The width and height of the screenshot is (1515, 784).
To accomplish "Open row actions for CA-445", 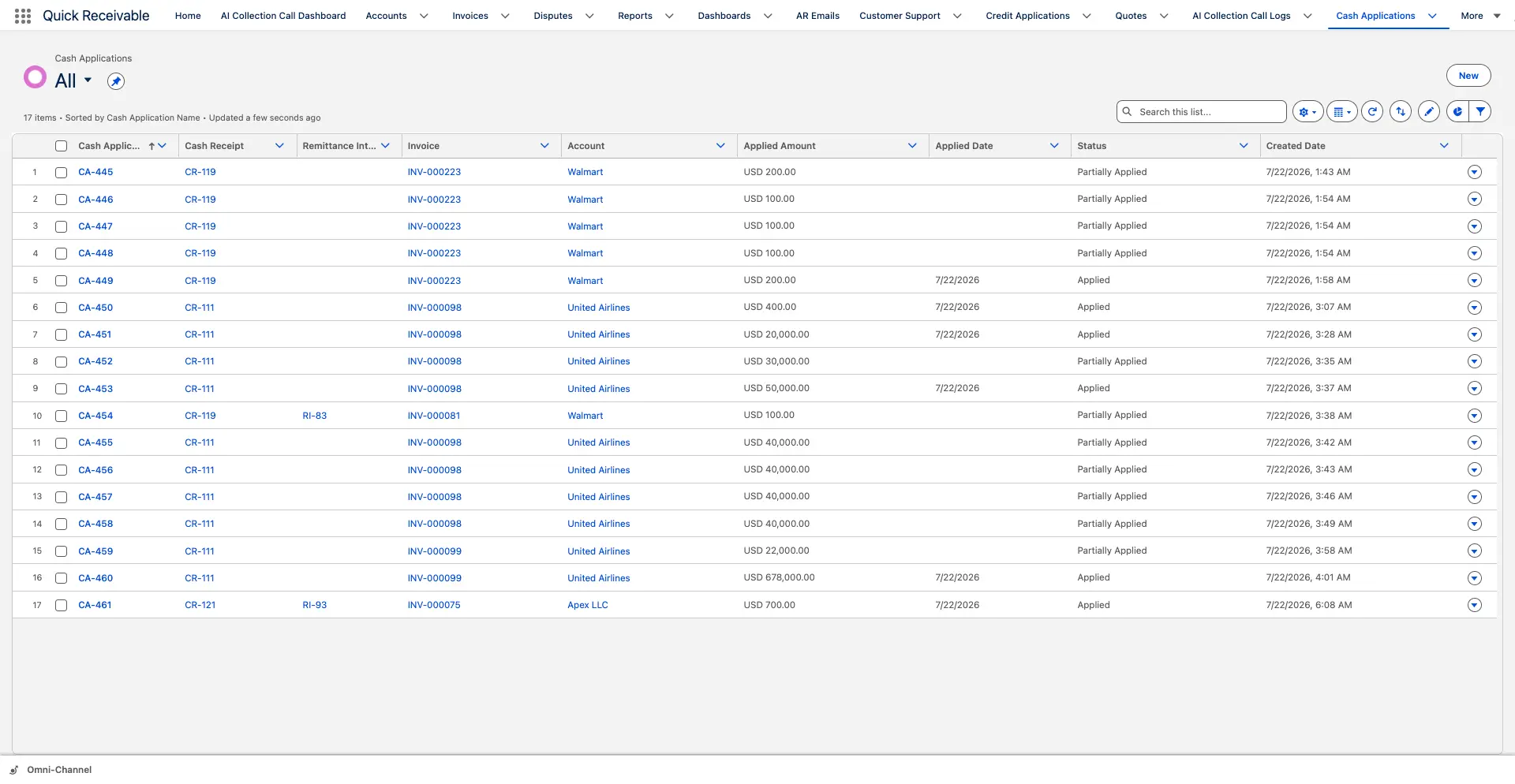I will click(x=1474, y=172).
